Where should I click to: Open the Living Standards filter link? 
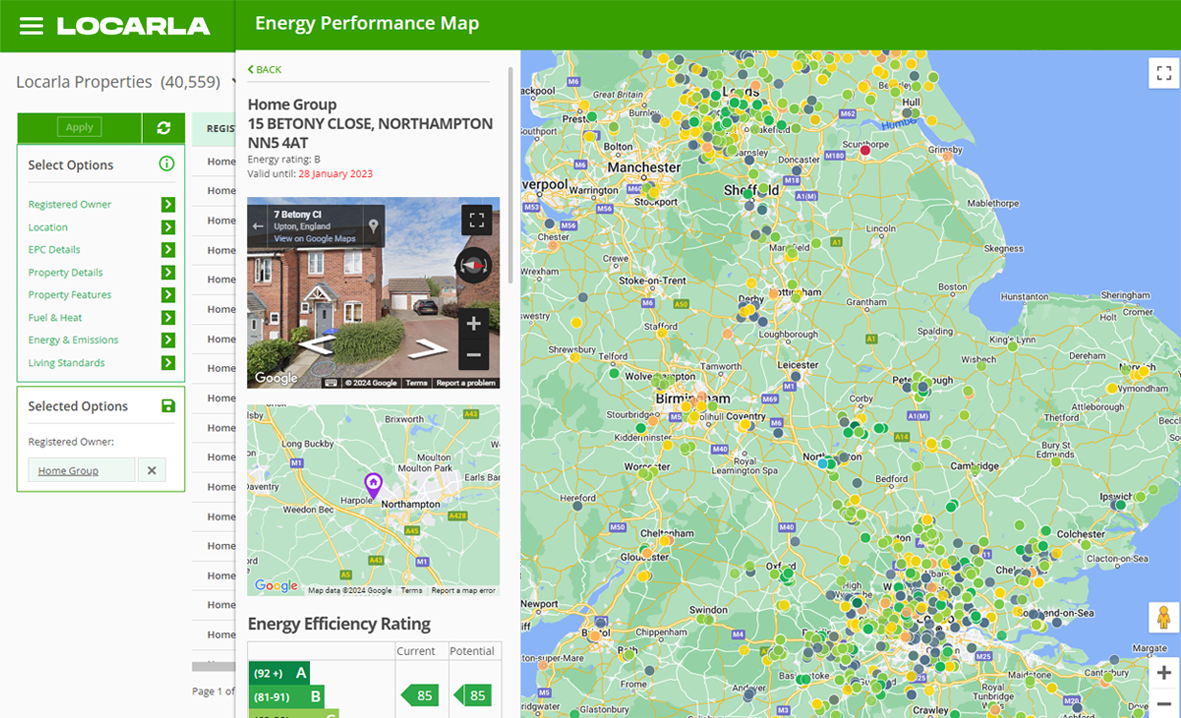(x=66, y=362)
